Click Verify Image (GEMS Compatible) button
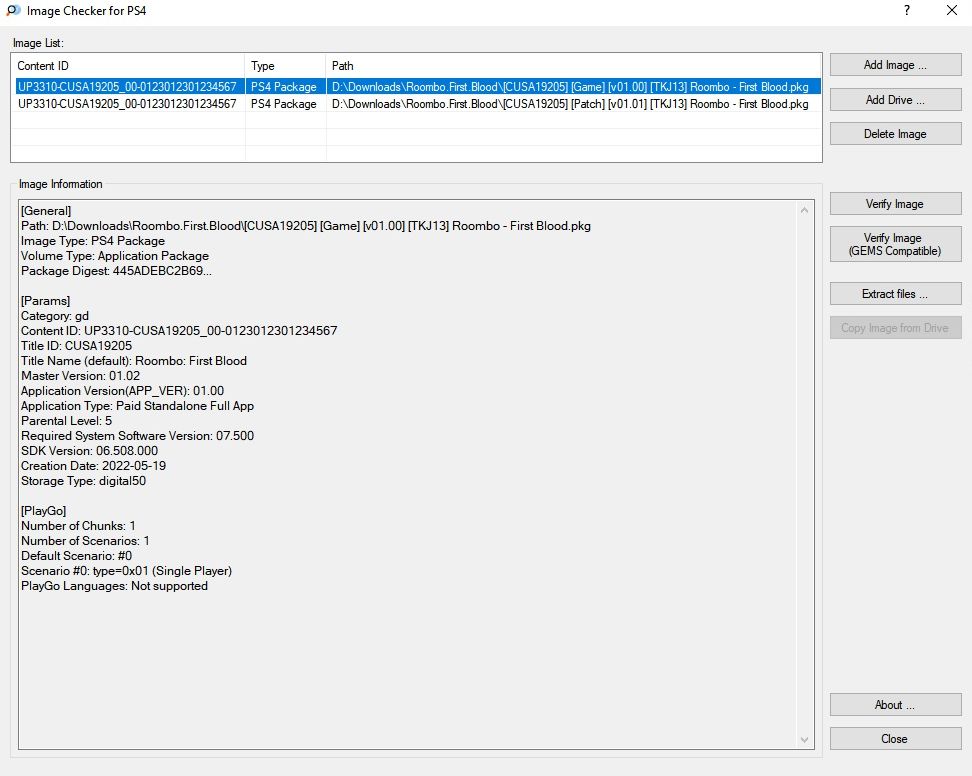The width and height of the screenshot is (972, 776). coord(895,244)
